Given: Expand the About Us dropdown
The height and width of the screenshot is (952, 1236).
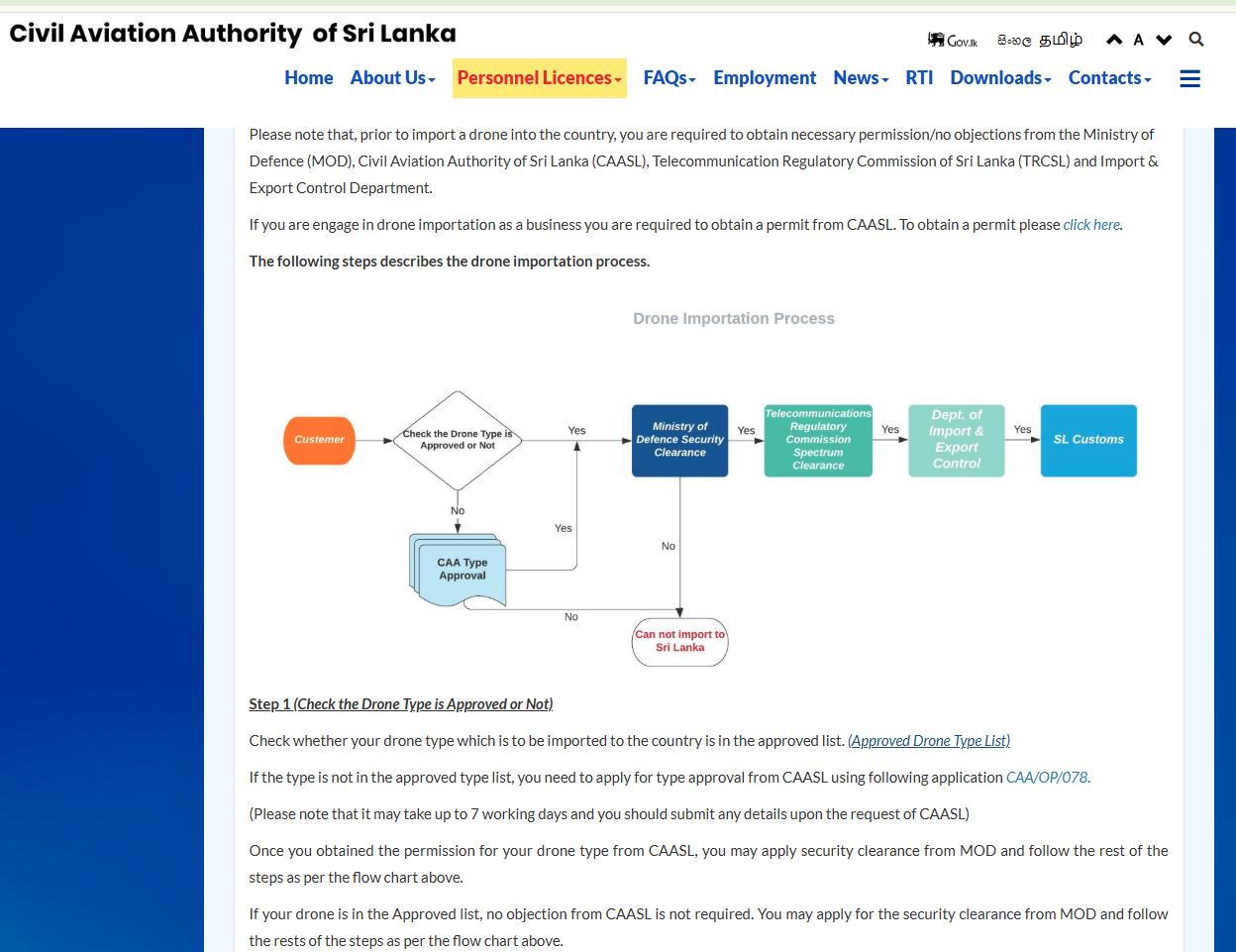Looking at the screenshot, I should pyautogui.click(x=392, y=78).
